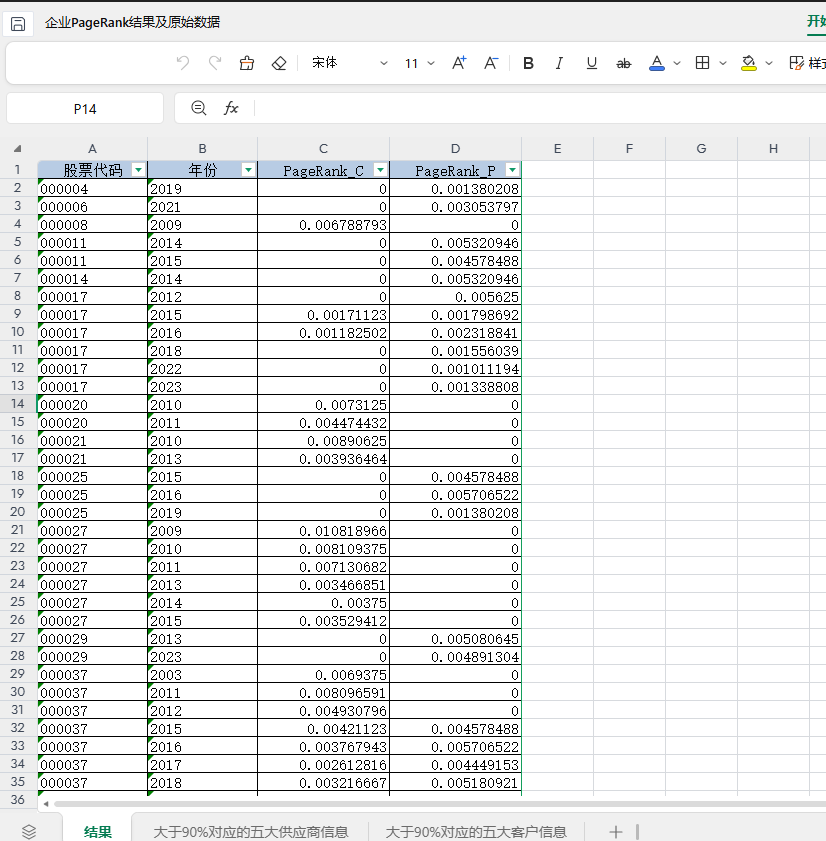Viewport: 826px width, 841px height.
Task: Increase font size with the A+ icon
Action: click(459, 63)
